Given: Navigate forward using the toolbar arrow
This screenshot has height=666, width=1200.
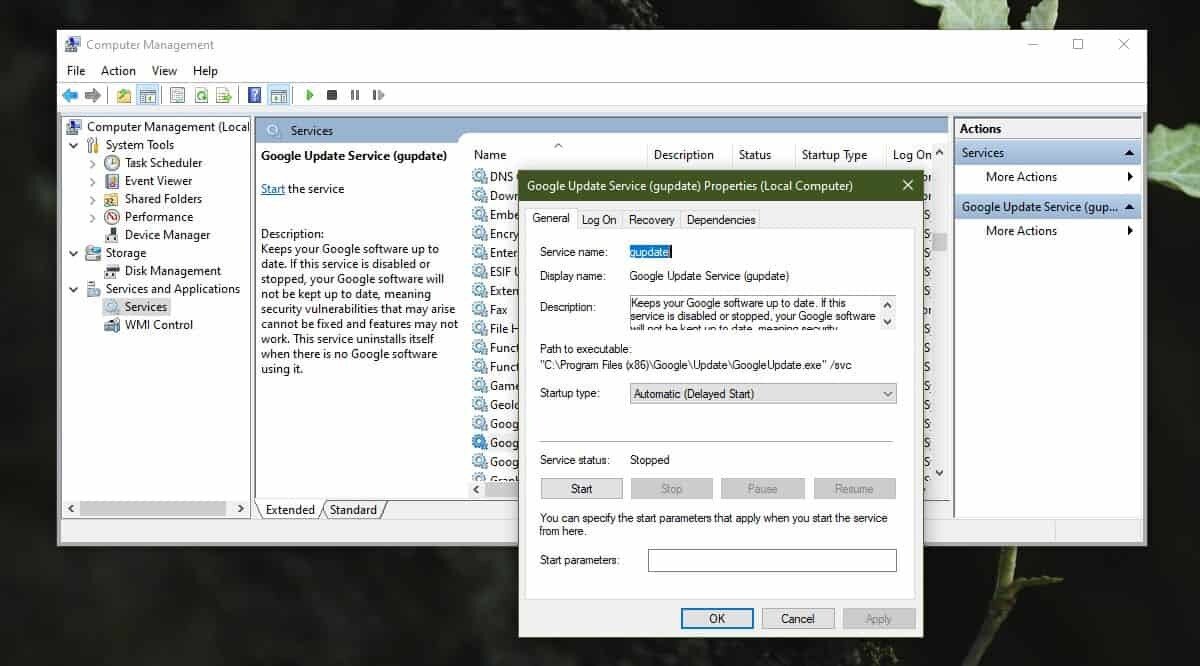Looking at the screenshot, I should (94, 95).
